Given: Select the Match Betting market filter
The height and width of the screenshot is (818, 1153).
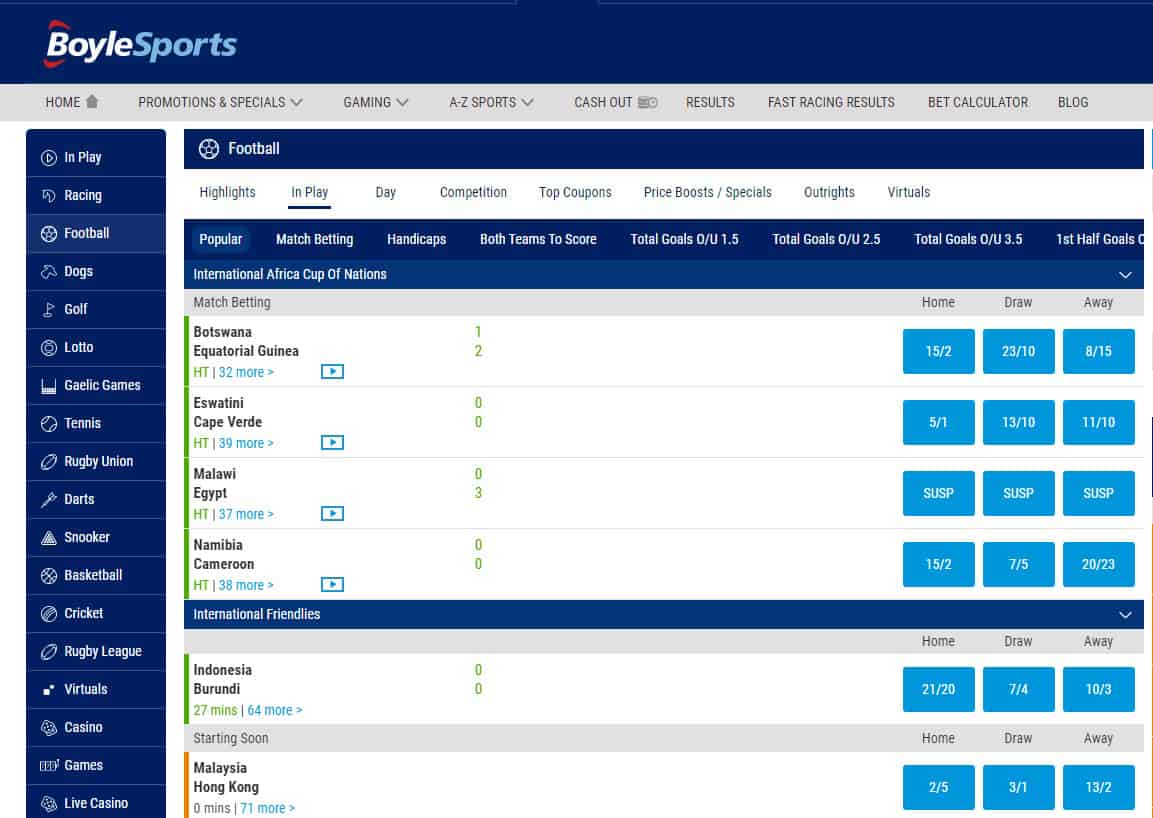Looking at the screenshot, I should pos(315,239).
